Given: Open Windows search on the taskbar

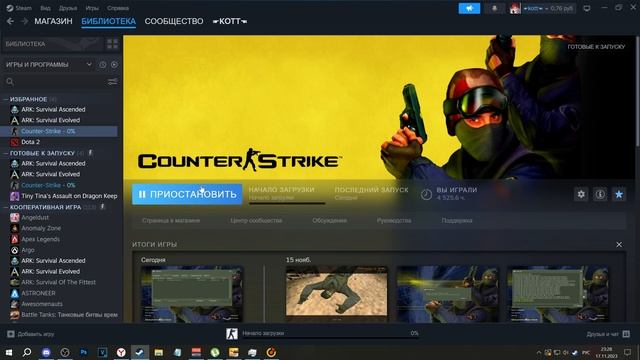Looking at the screenshot, I should coord(27,352).
